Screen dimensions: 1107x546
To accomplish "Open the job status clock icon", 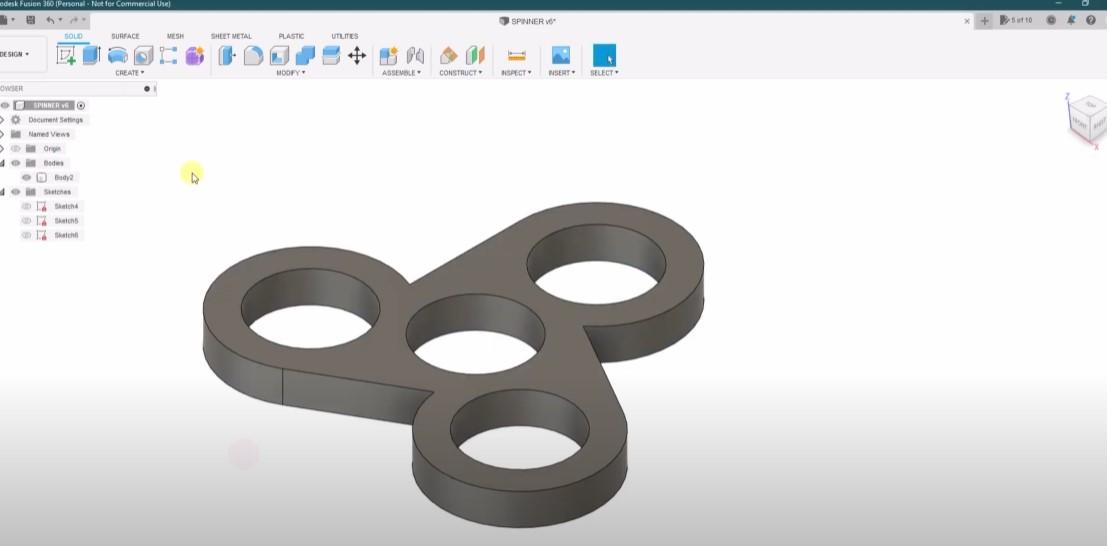I will (x=1051, y=20).
